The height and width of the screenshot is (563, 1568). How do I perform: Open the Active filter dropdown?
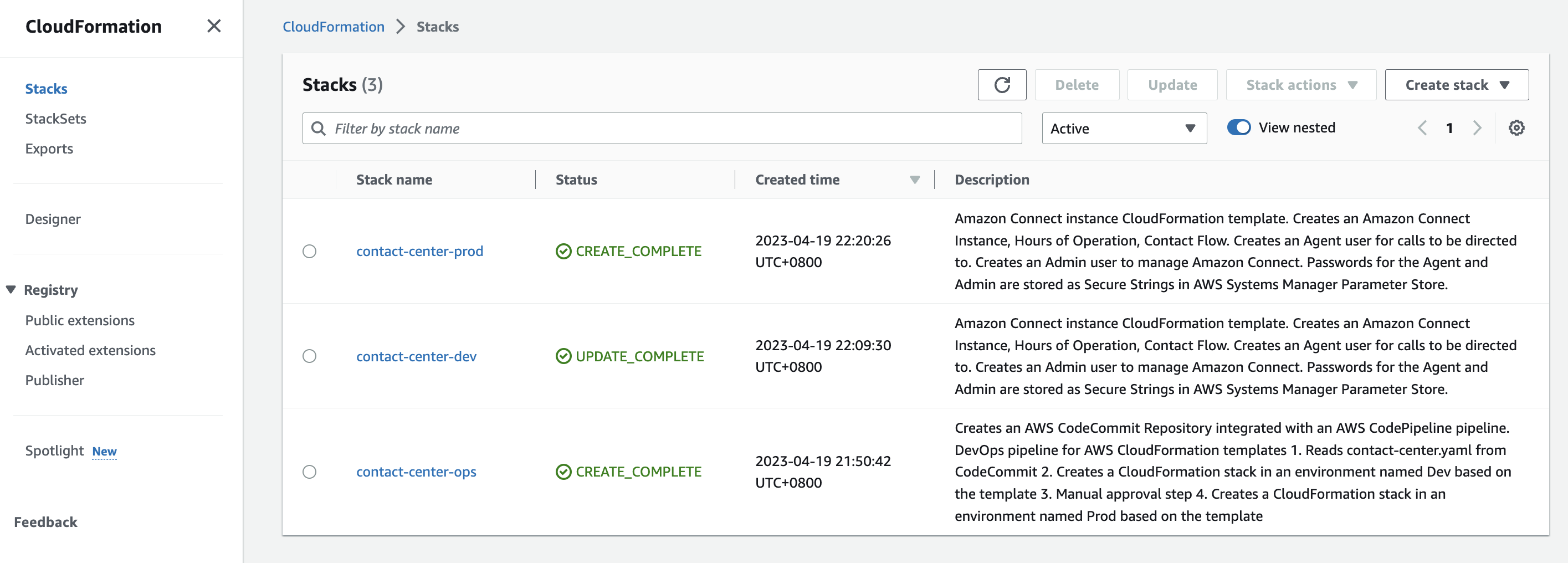[1124, 129]
